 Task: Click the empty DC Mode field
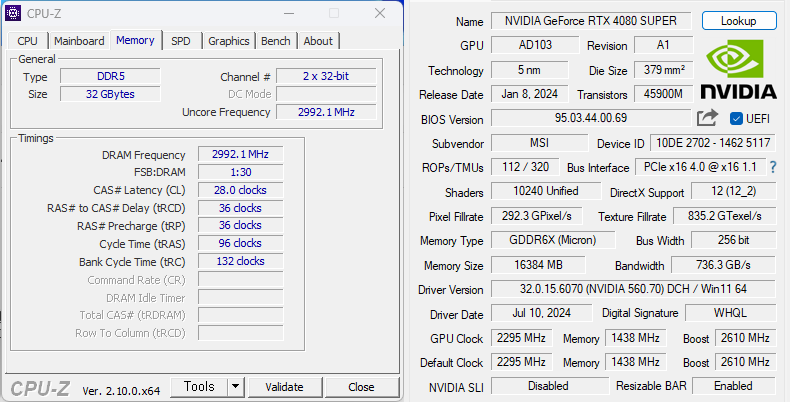[326, 94]
